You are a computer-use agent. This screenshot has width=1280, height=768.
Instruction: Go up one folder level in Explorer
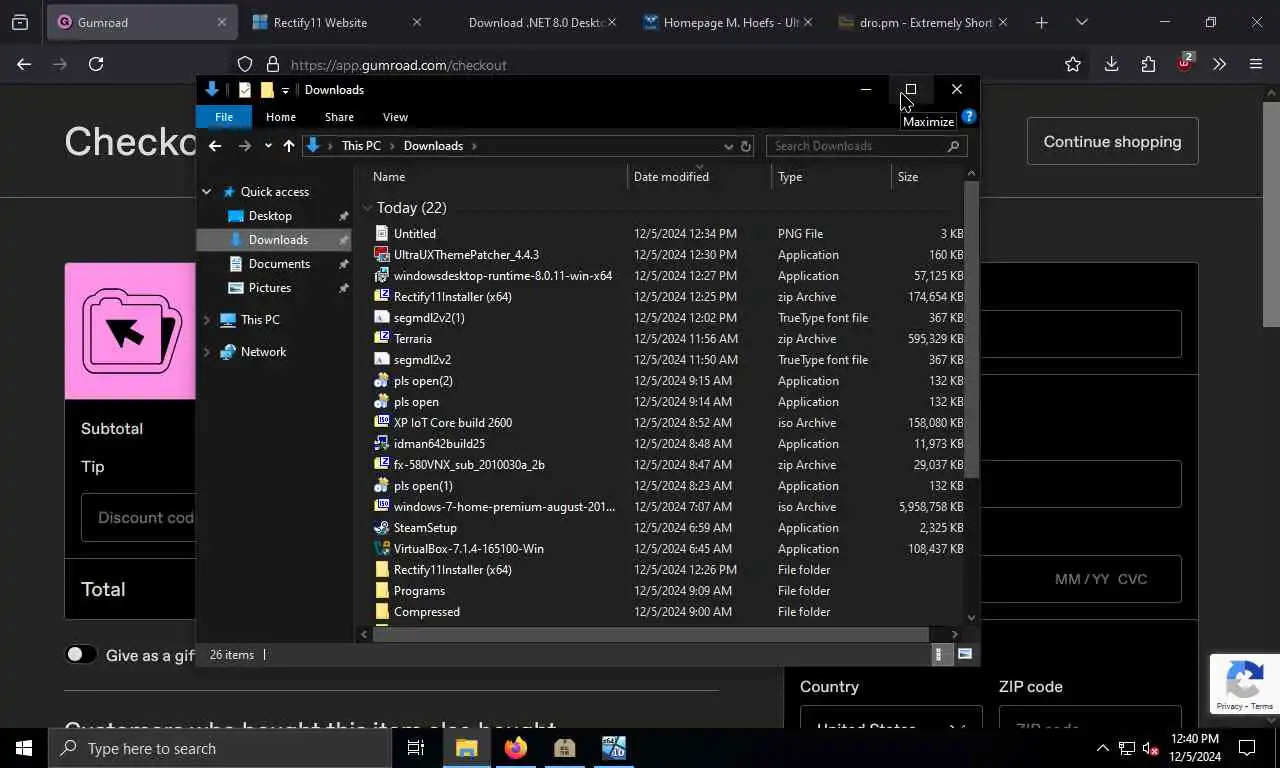click(x=289, y=146)
